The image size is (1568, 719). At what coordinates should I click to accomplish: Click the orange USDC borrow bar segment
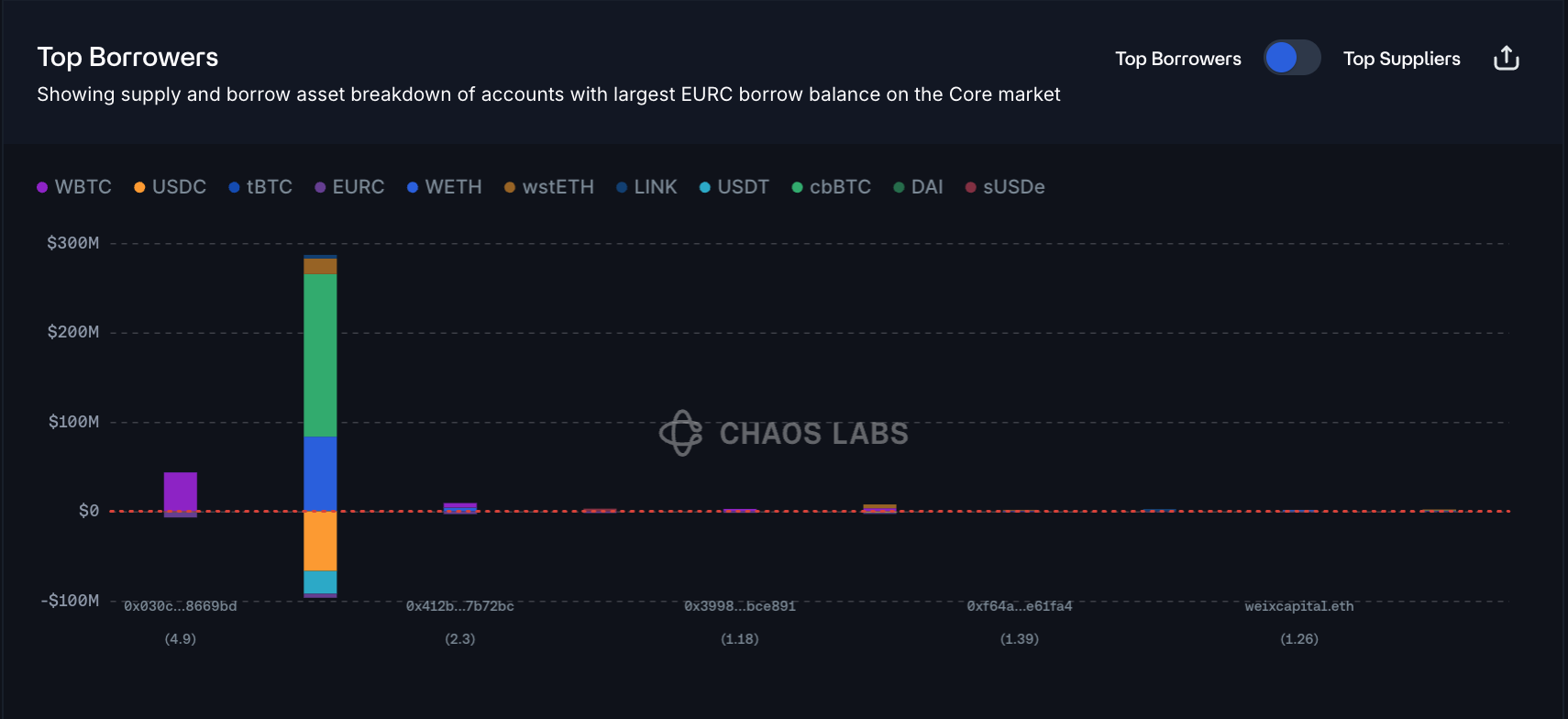coord(320,541)
